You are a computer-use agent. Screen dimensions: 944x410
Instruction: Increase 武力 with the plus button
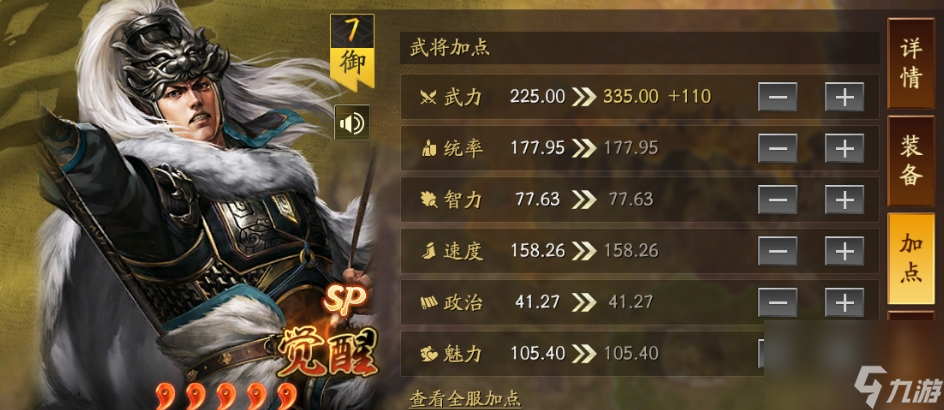[x=844, y=96]
